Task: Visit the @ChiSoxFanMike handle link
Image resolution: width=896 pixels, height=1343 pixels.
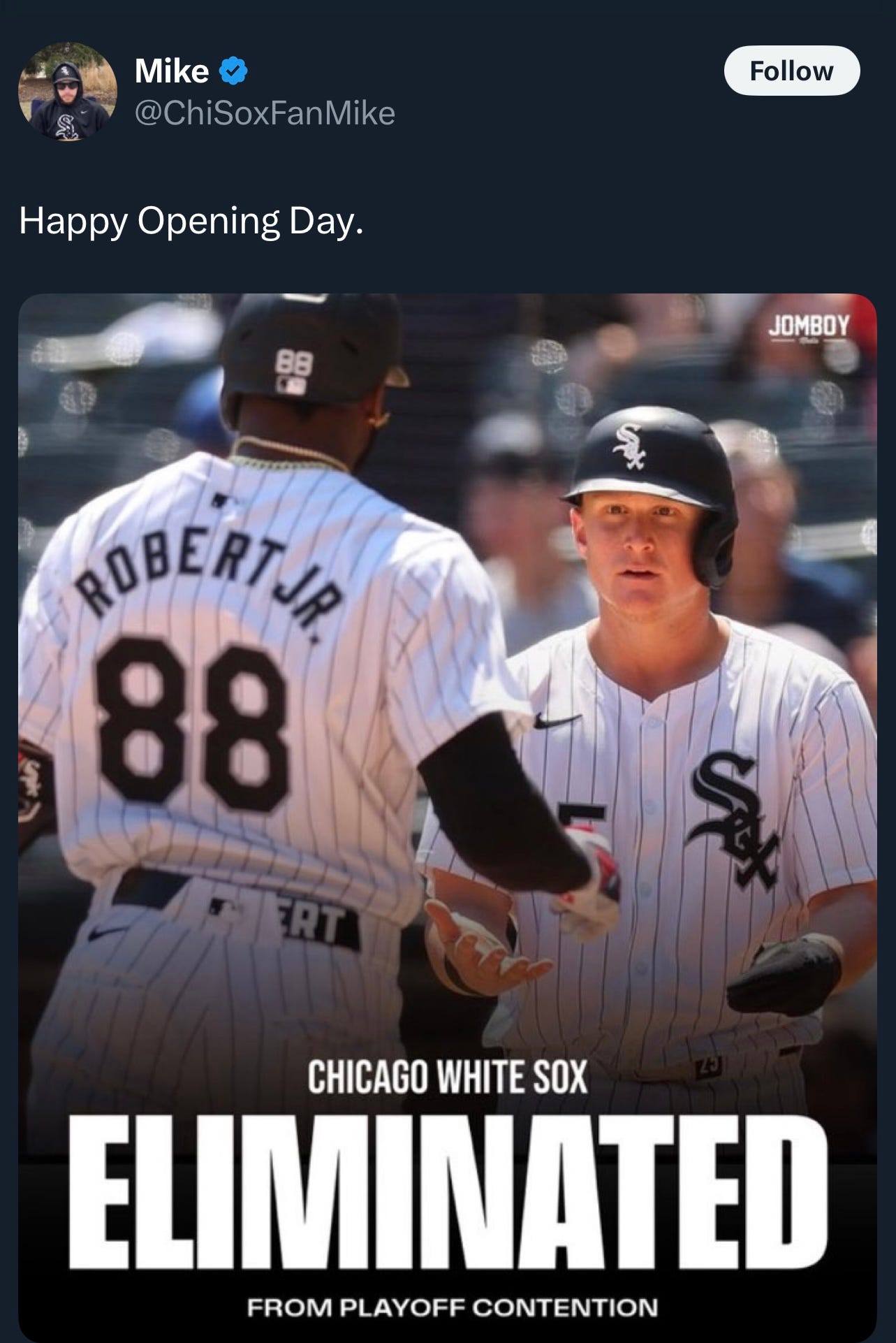Action: click(x=265, y=112)
